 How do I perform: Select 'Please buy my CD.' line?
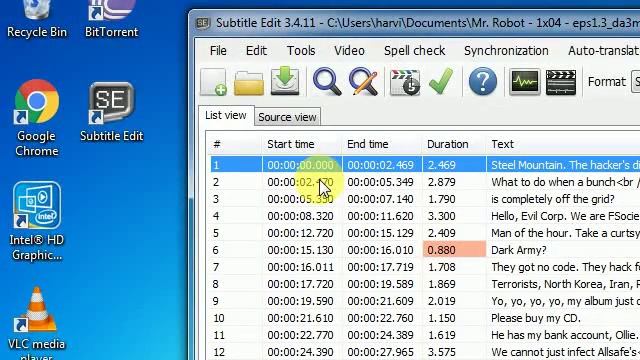(424, 318)
